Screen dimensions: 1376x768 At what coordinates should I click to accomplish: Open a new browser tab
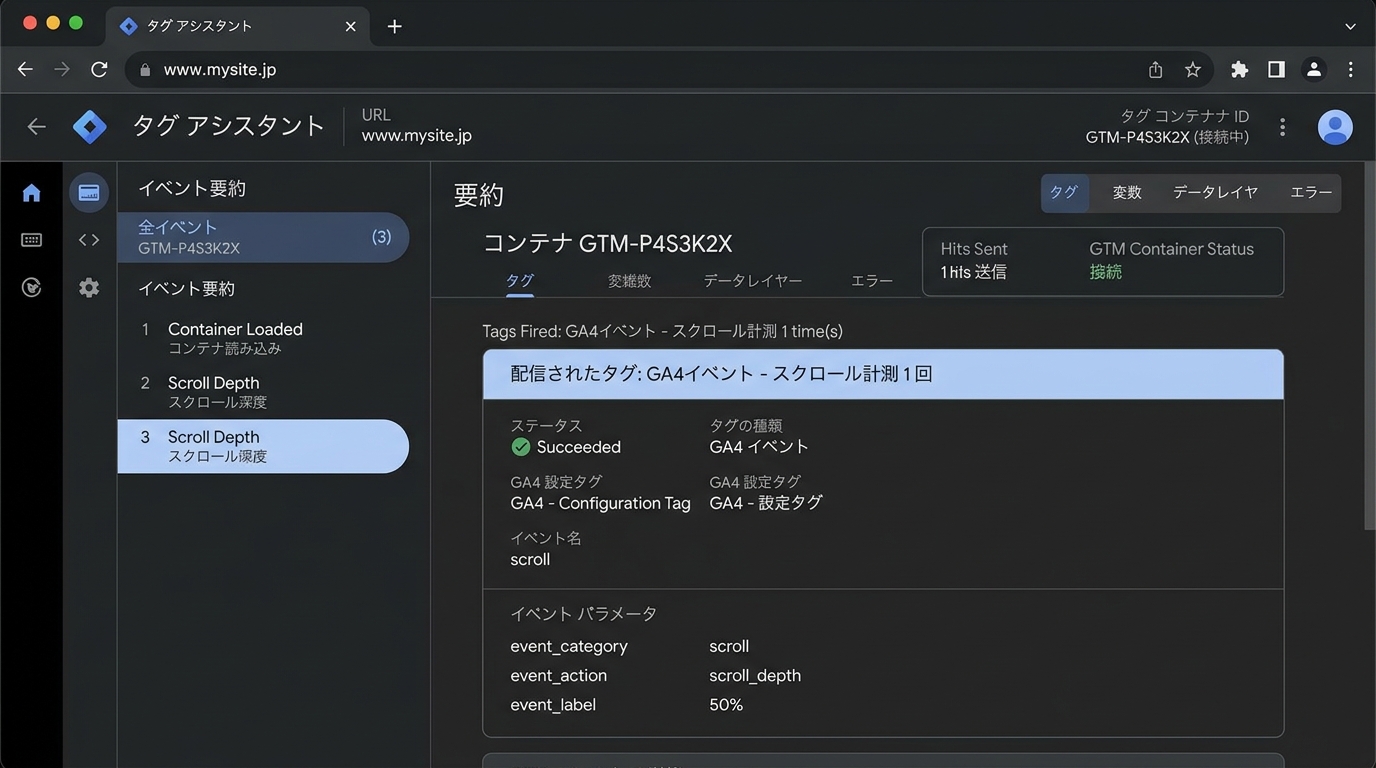click(394, 26)
